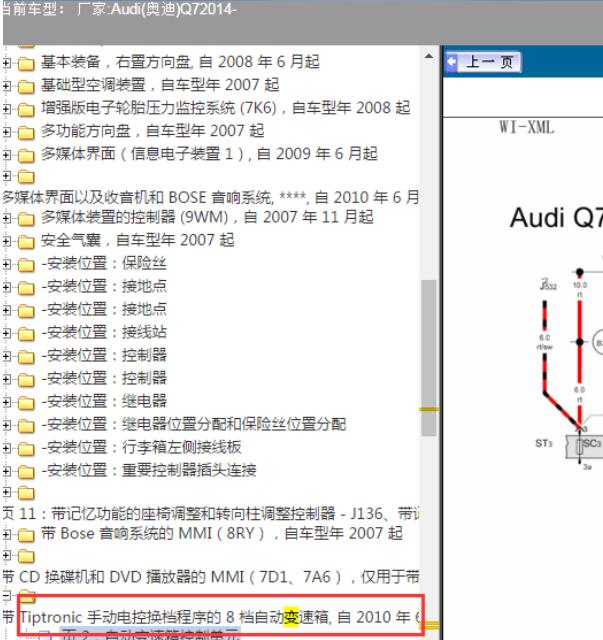603x640 pixels.
Task: Click folder icon of 安装位置：保险丝
Action: pos(26,264)
